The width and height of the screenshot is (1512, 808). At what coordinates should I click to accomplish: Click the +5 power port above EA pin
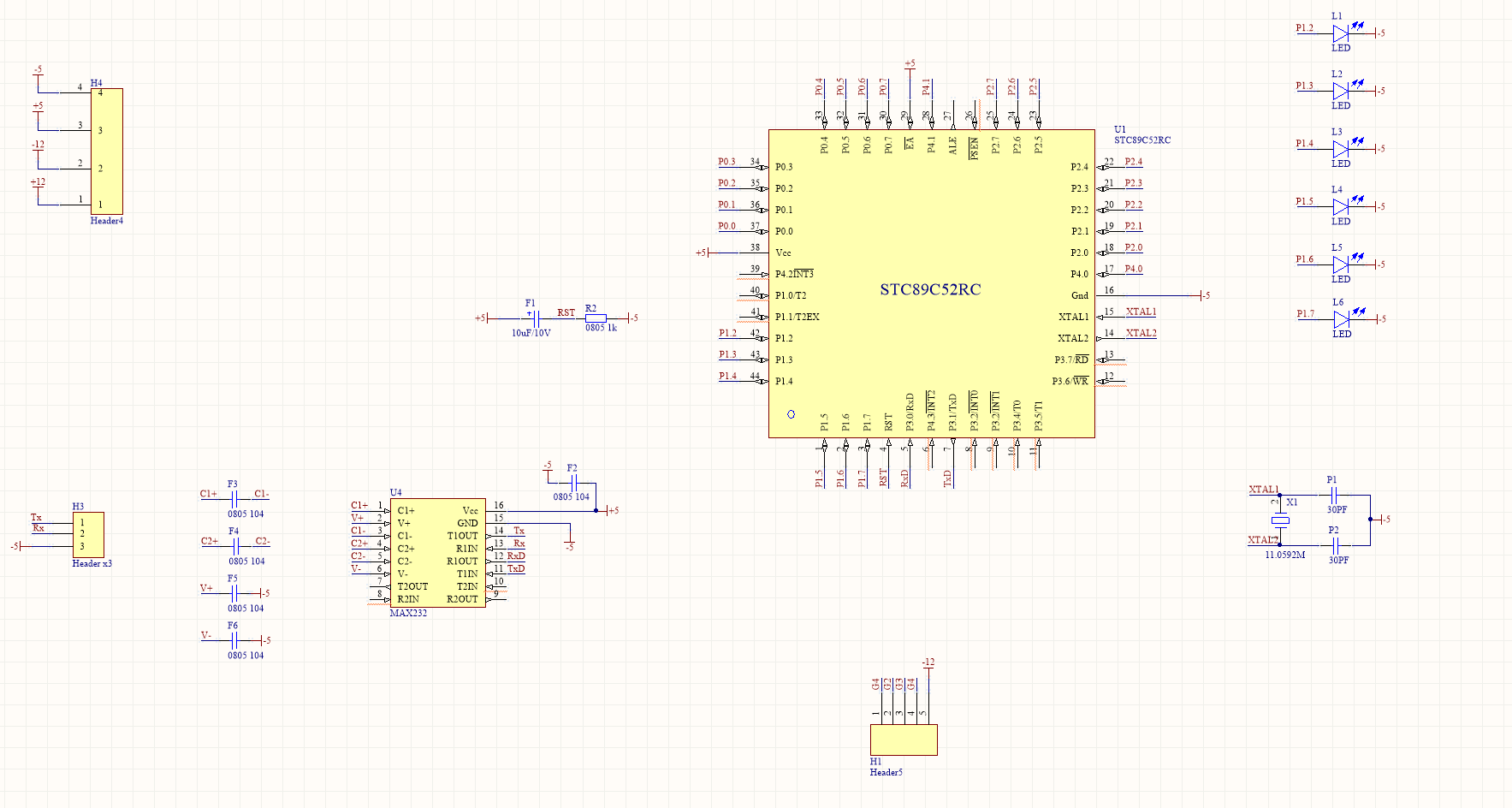coord(910,64)
